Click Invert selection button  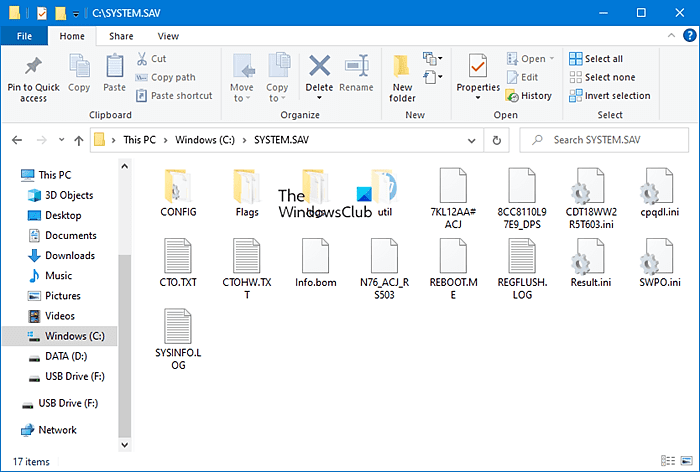tap(610, 96)
